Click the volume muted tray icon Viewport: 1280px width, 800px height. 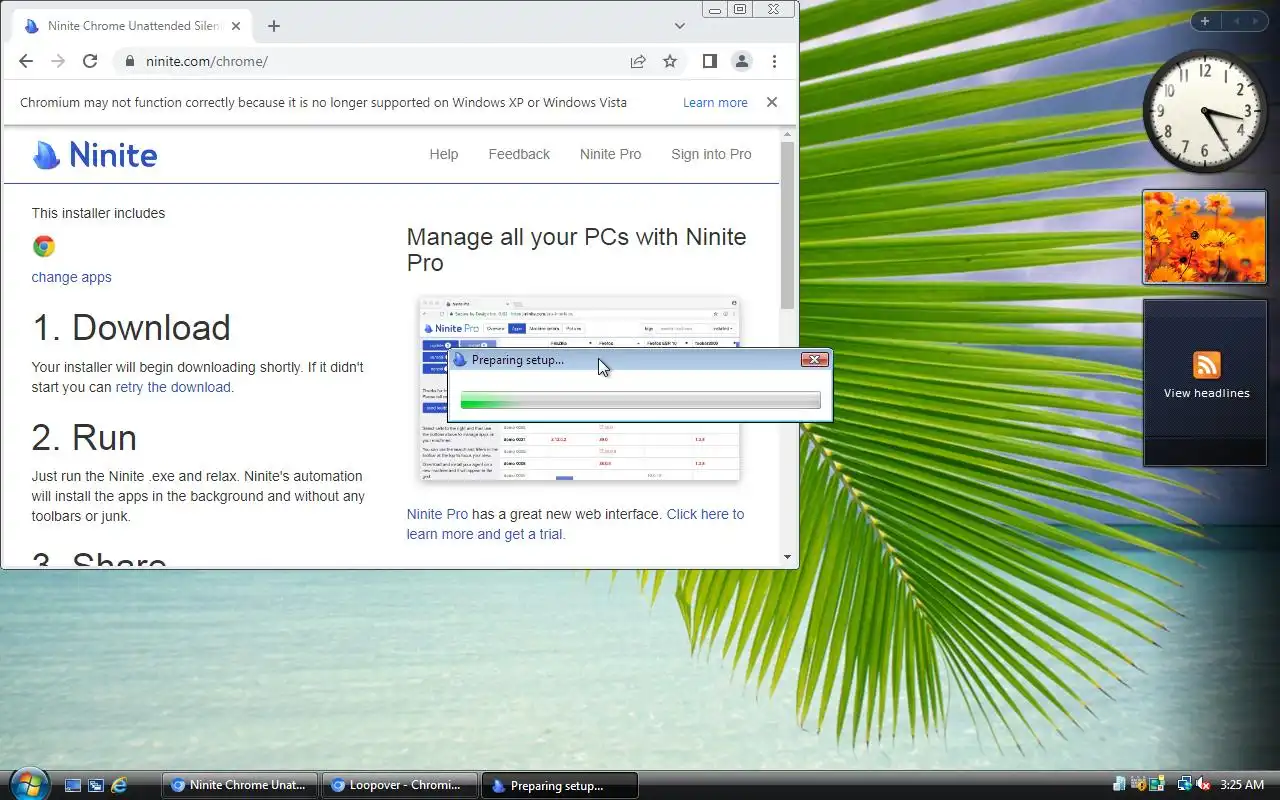tap(1204, 785)
